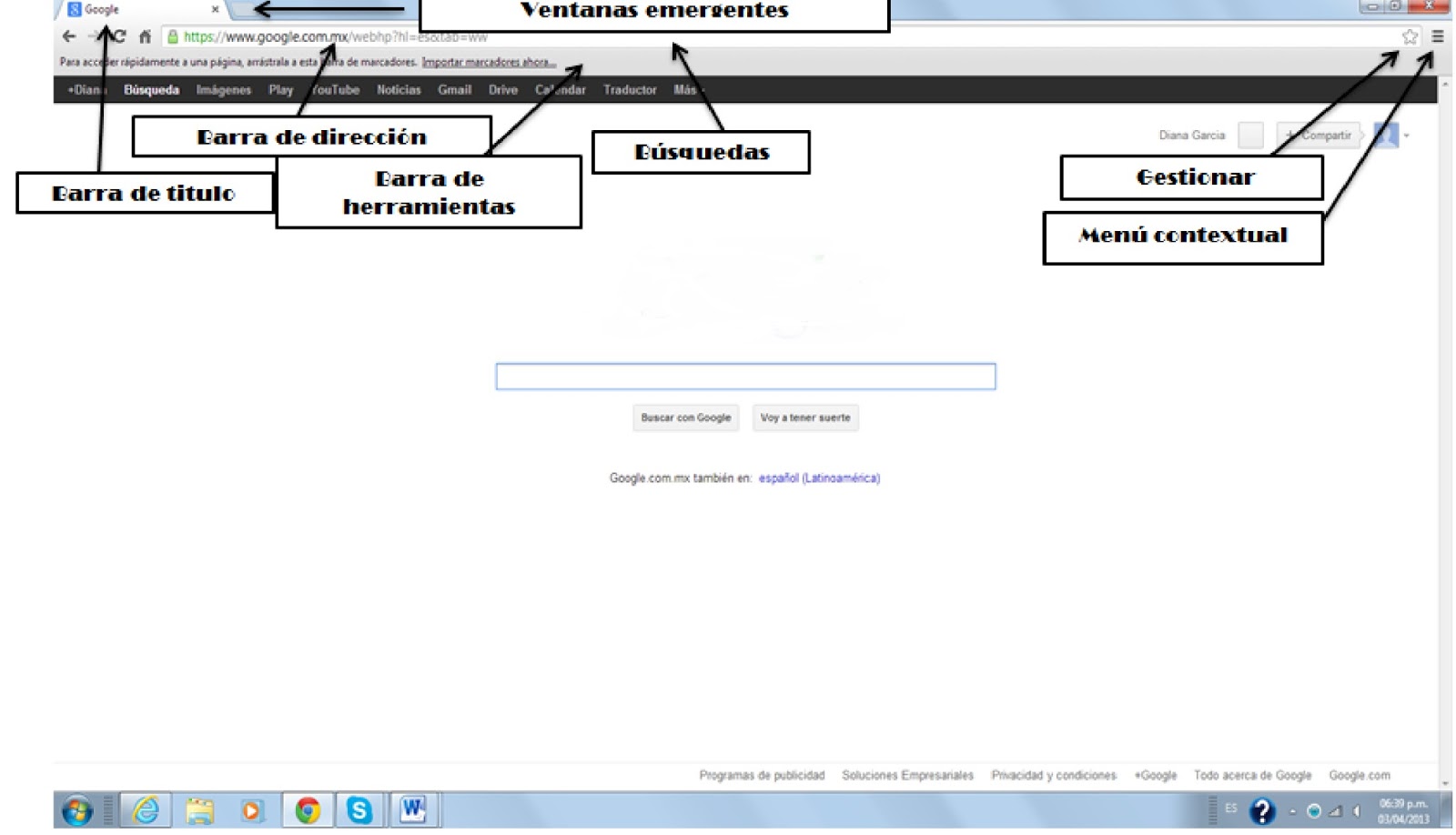Open Privacidad y condiciones footer link
Image resolution: width=1456 pixels, height=835 pixels.
[1054, 776]
